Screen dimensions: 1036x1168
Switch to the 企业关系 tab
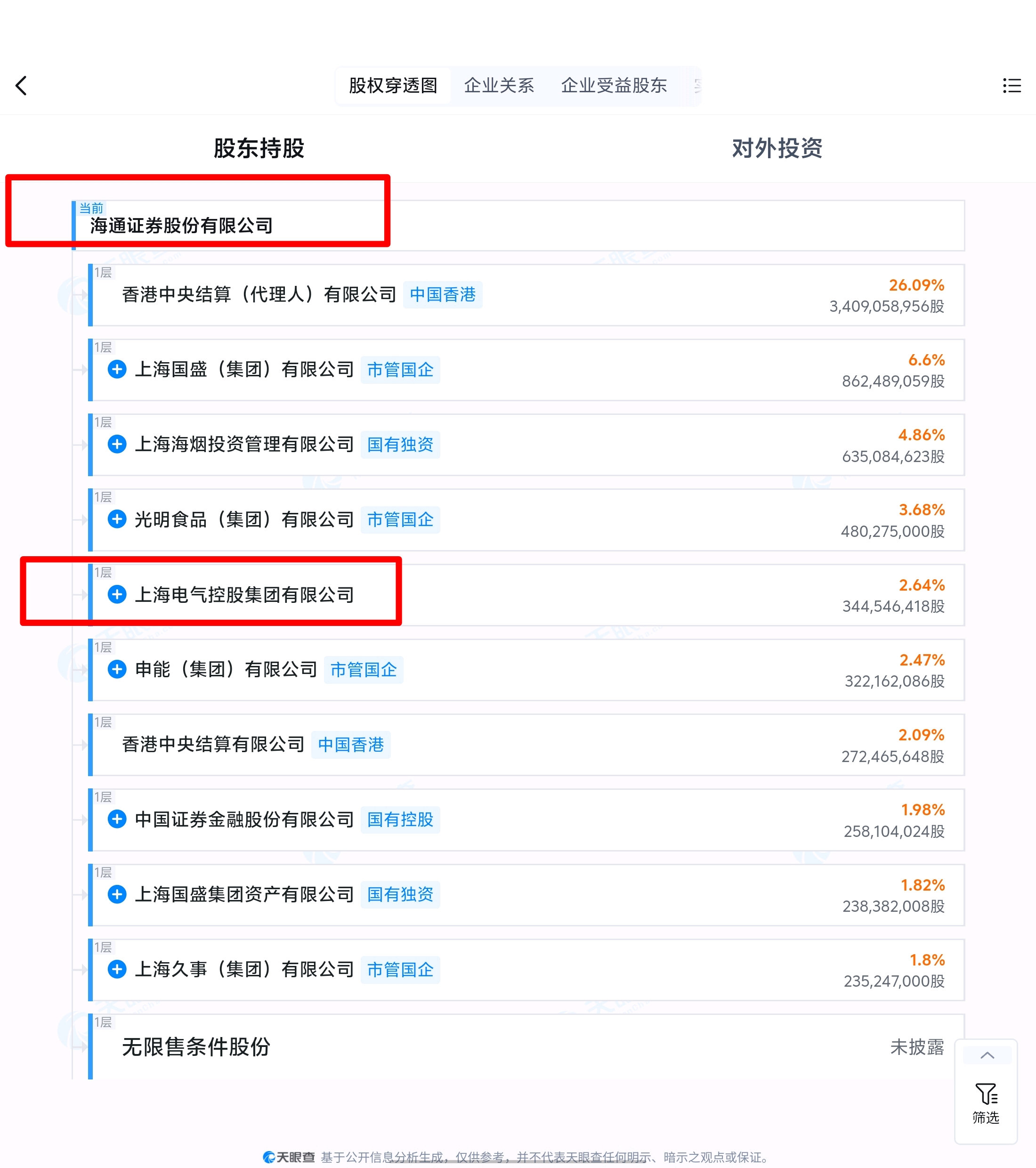499,86
